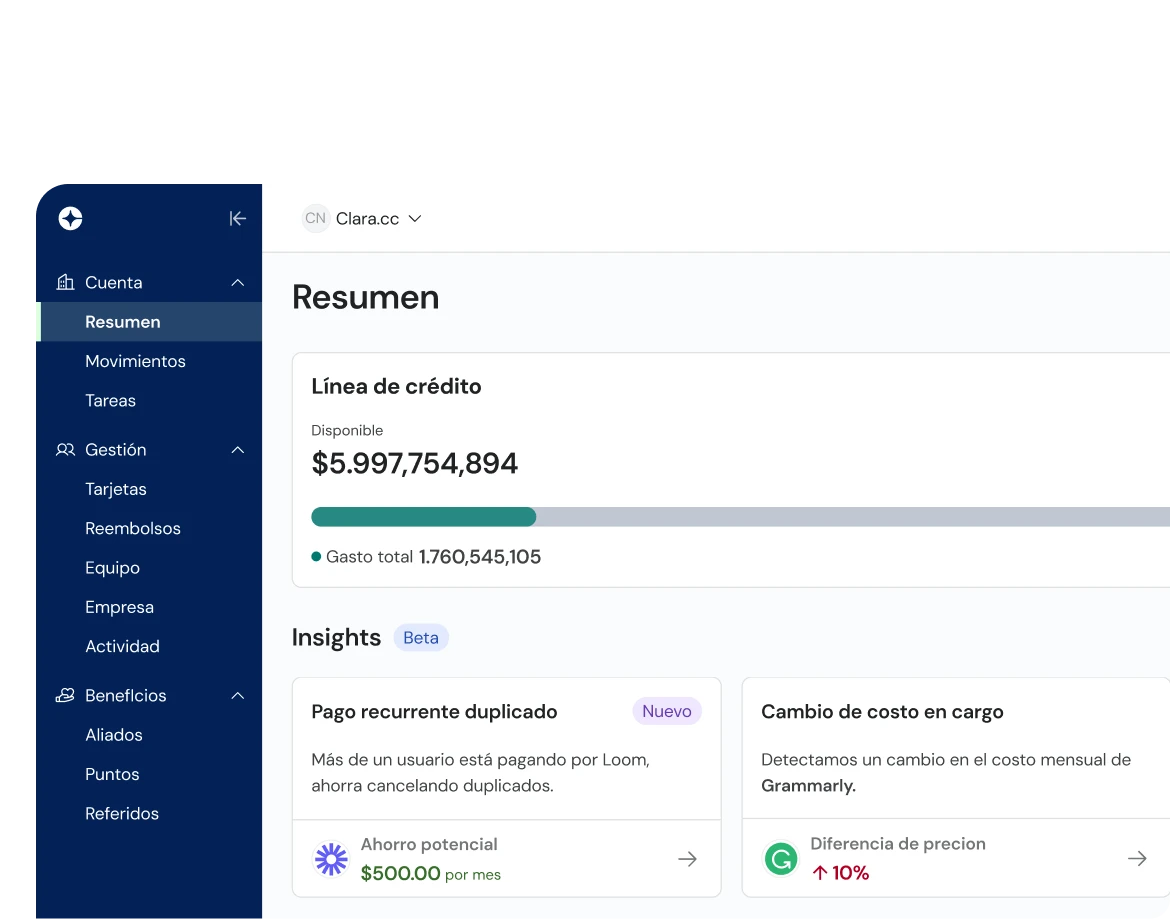Click the Grammarly logo icon
The image size is (1170, 919).
[x=781, y=858]
